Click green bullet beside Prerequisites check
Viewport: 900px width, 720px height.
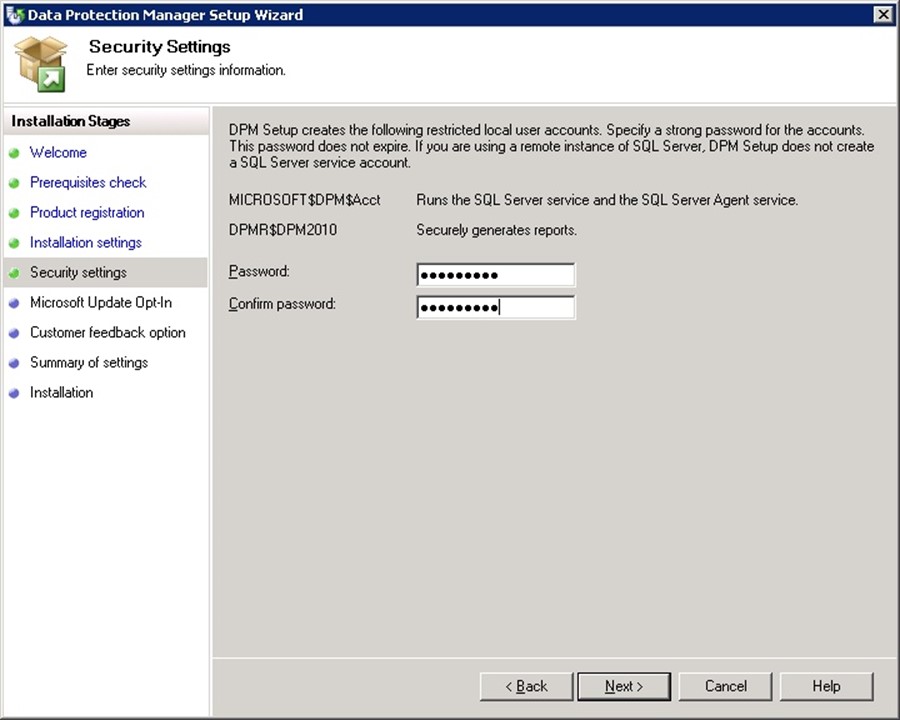[x=14, y=183]
